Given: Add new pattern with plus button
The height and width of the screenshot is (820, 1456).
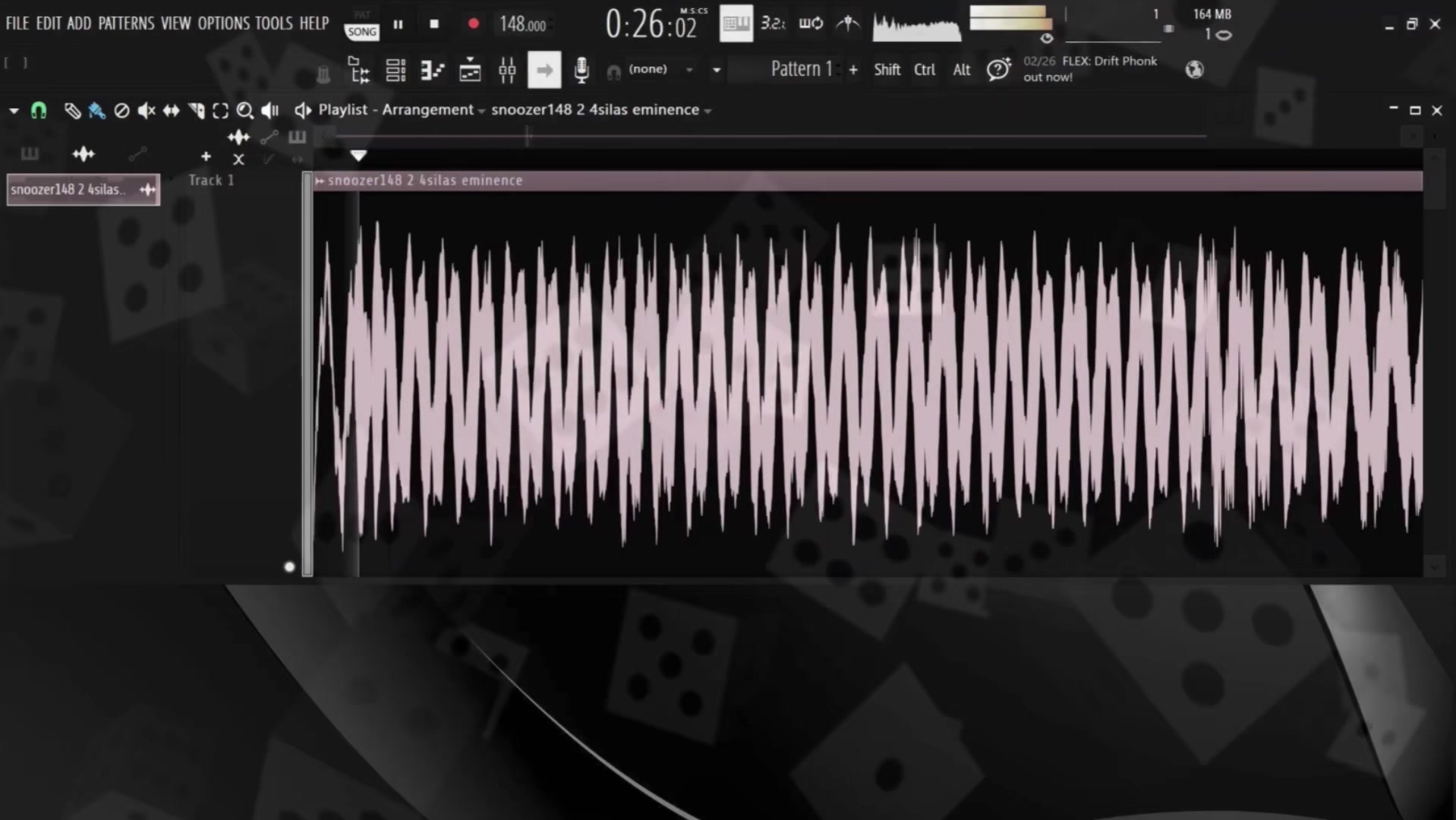Looking at the screenshot, I should pyautogui.click(x=853, y=70).
